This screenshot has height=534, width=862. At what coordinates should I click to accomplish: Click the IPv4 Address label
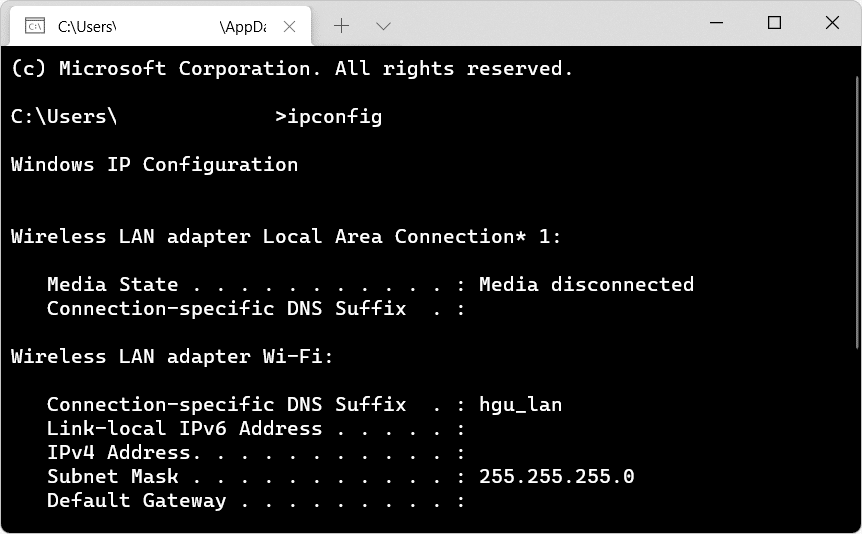point(118,453)
